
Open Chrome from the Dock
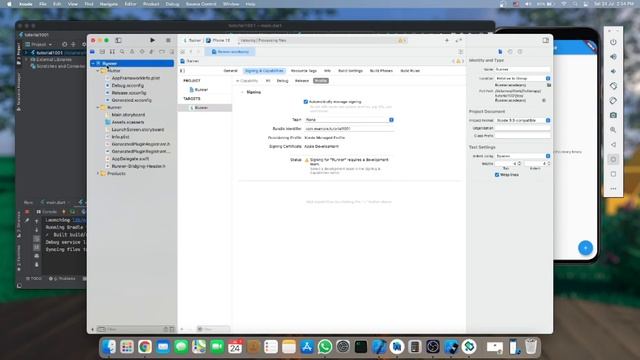(144, 347)
